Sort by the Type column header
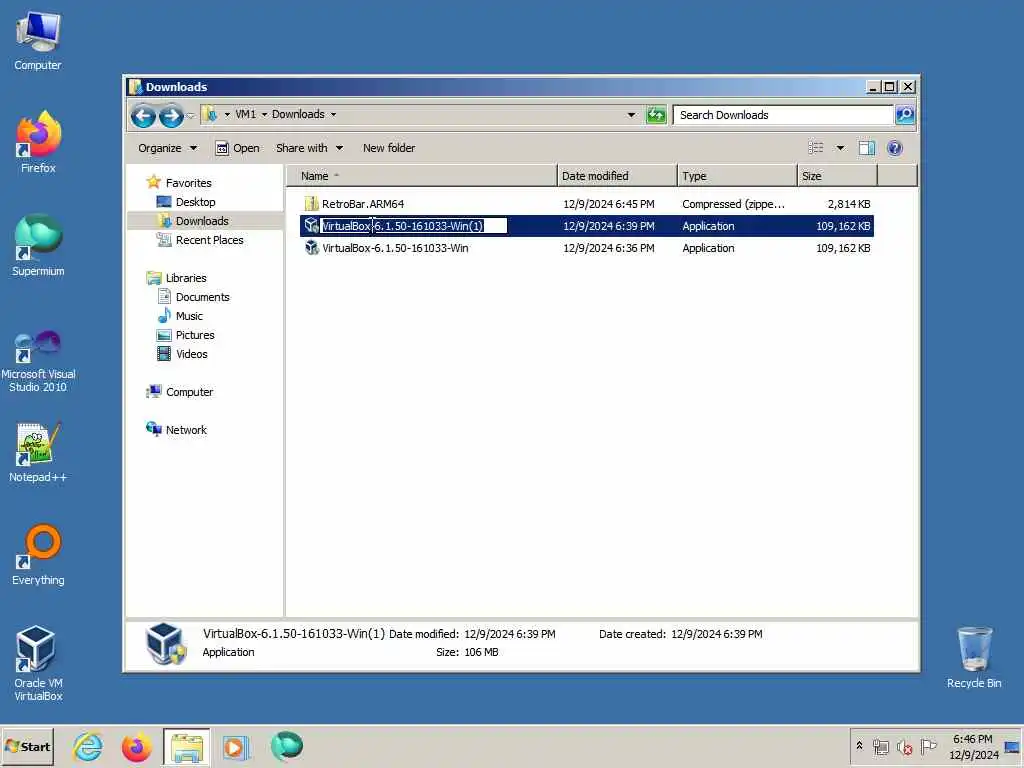This screenshot has width=1024, height=768. pyautogui.click(x=737, y=176)
